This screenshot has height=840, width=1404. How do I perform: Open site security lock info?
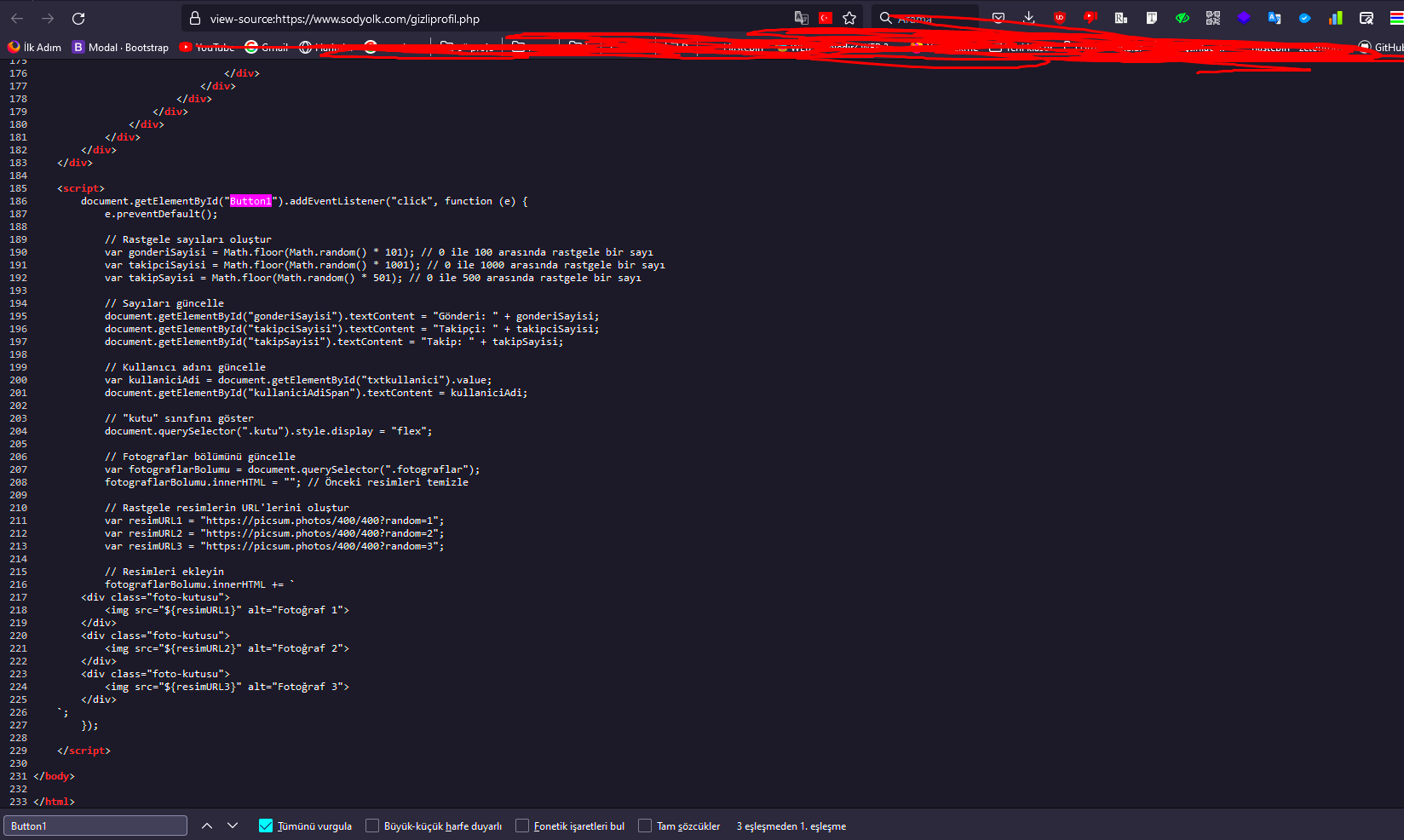coord(195,18)
